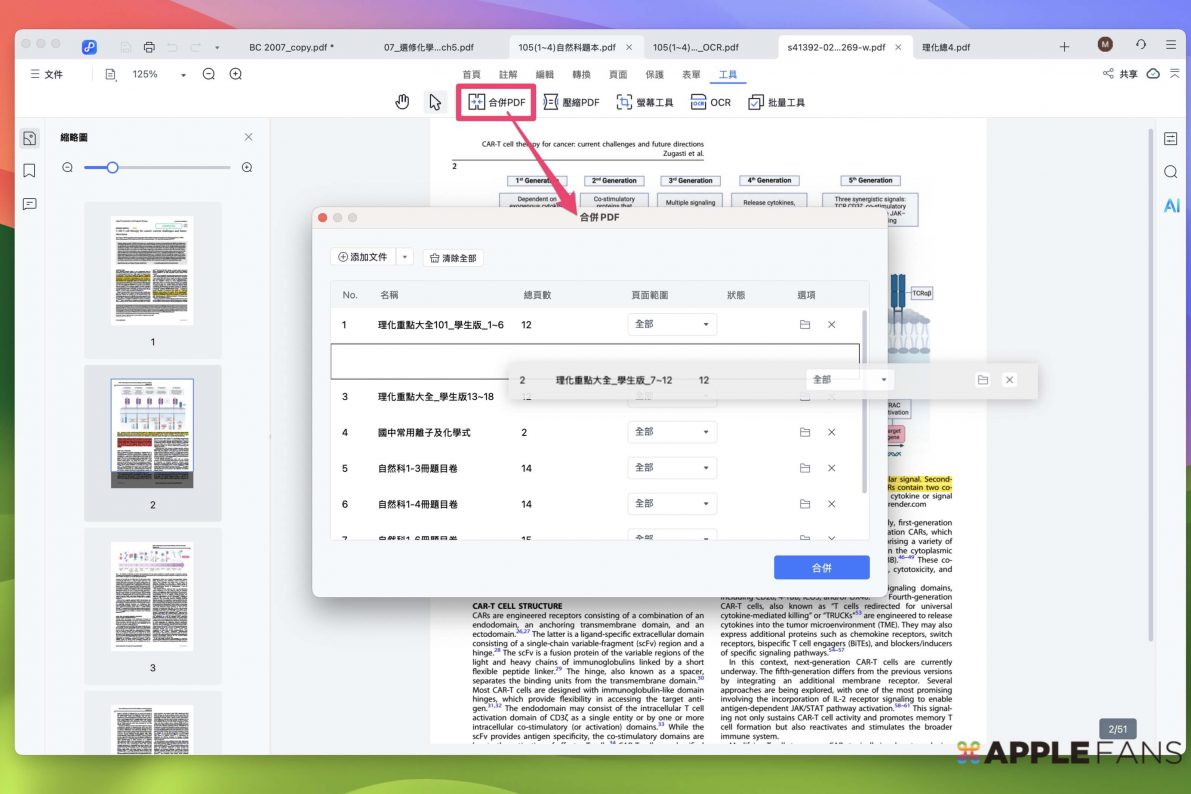Switch to the 註解 ribbon tab
Image resolution: width=1191 pixels, height=794 pixels.
coord(508,75)
